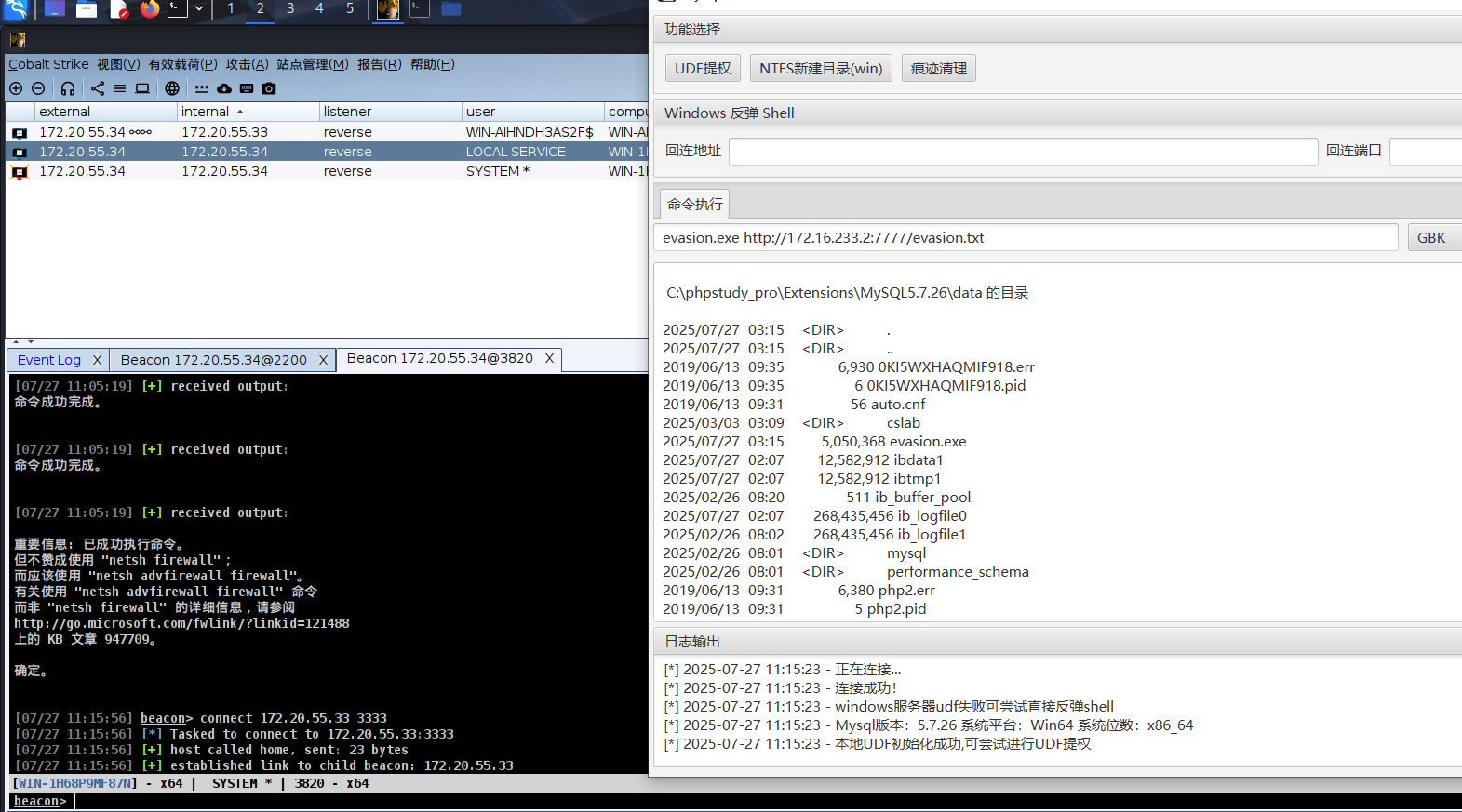Select beacon icon of WIN-AIHNDH3AS2F$ row

point(20,133)
